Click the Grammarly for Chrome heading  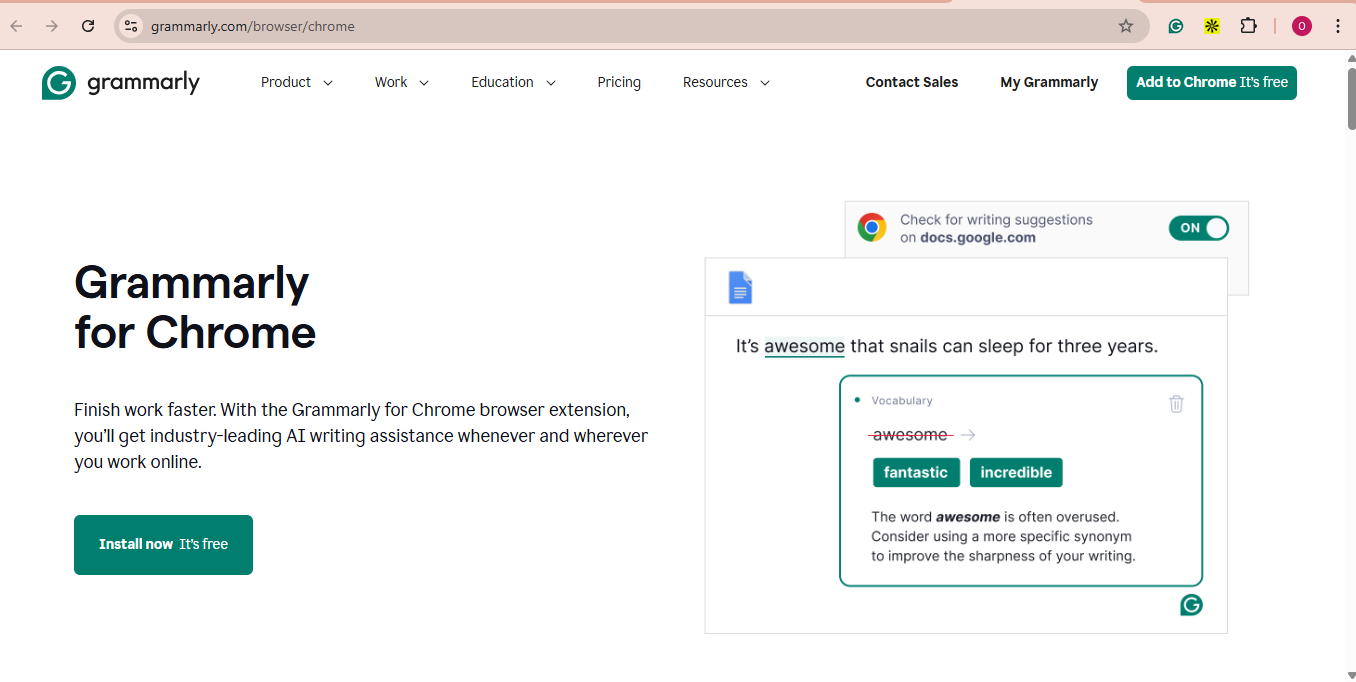(195, 307)
